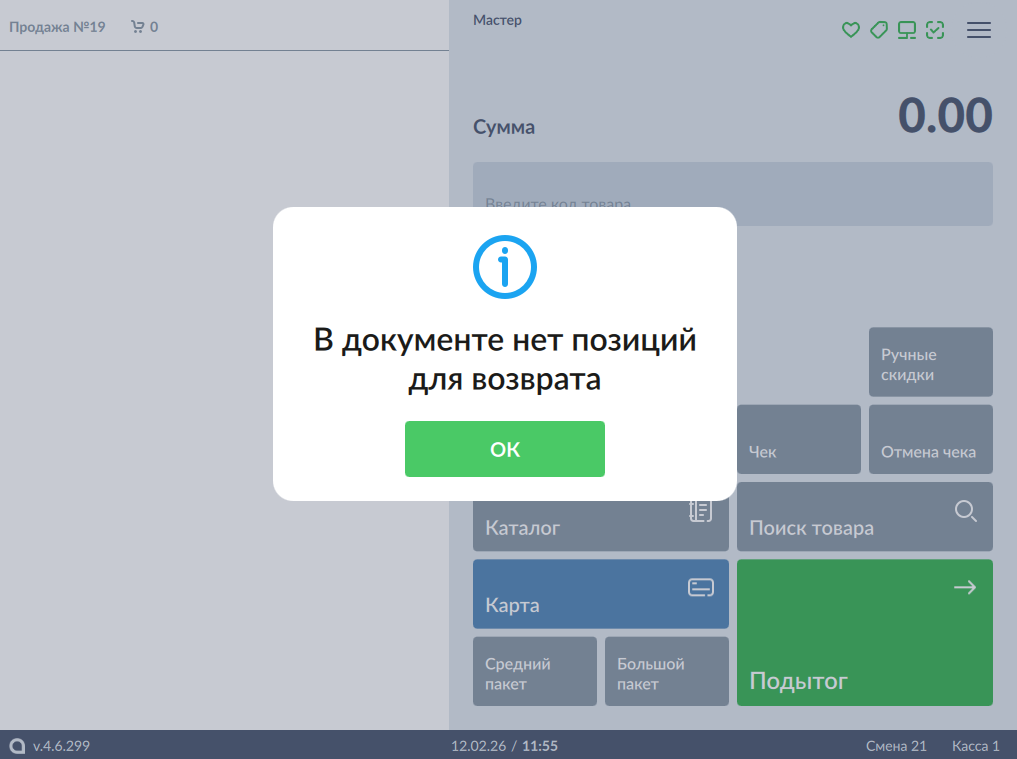This screenshot has width=1017, height=759.
Task: Add Средний пакет to the sale
Action: tap(534, 672)
